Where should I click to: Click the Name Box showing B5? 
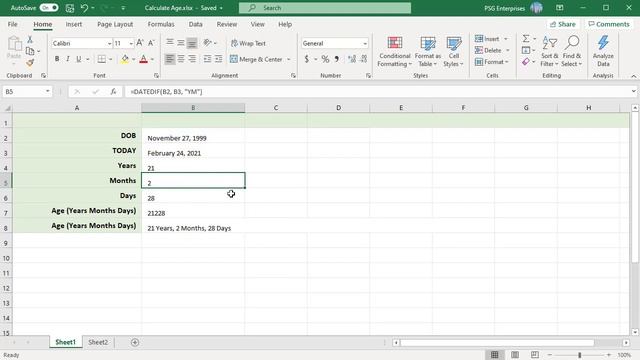point(27,92)
